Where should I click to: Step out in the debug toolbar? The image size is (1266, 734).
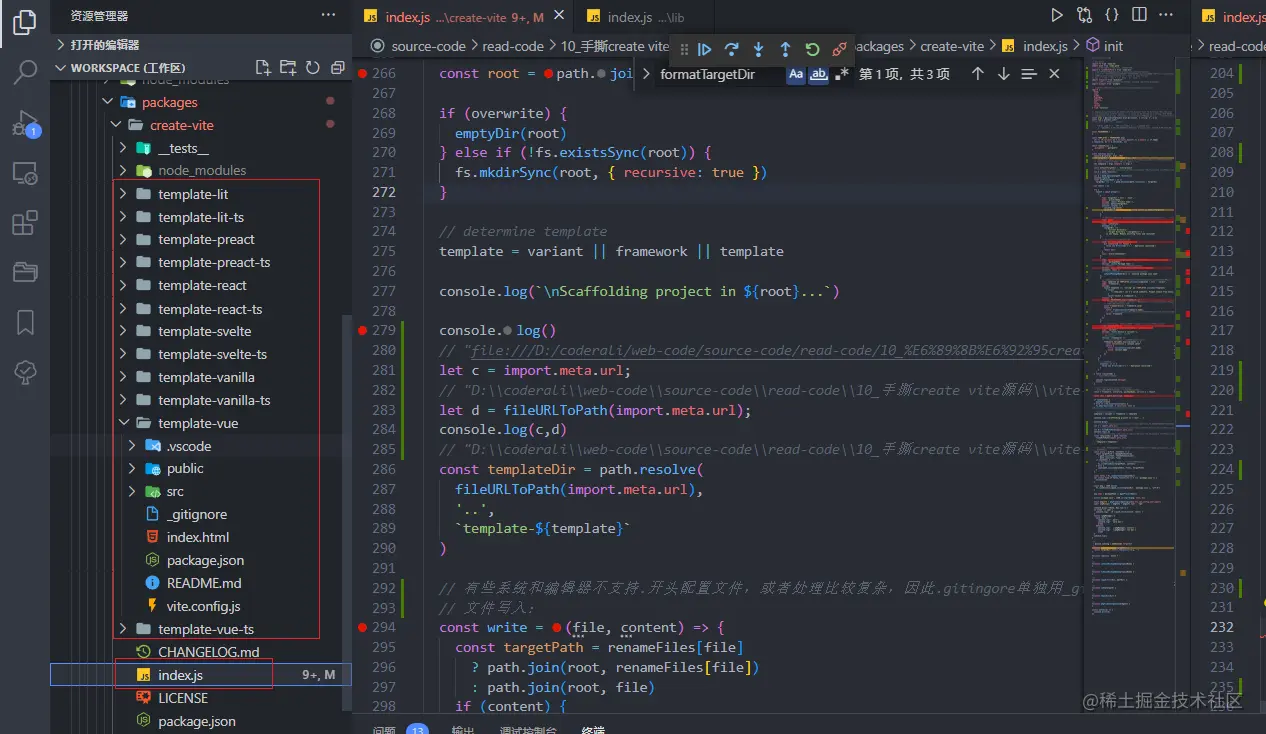pyautogui.click(x=785, y=49)
